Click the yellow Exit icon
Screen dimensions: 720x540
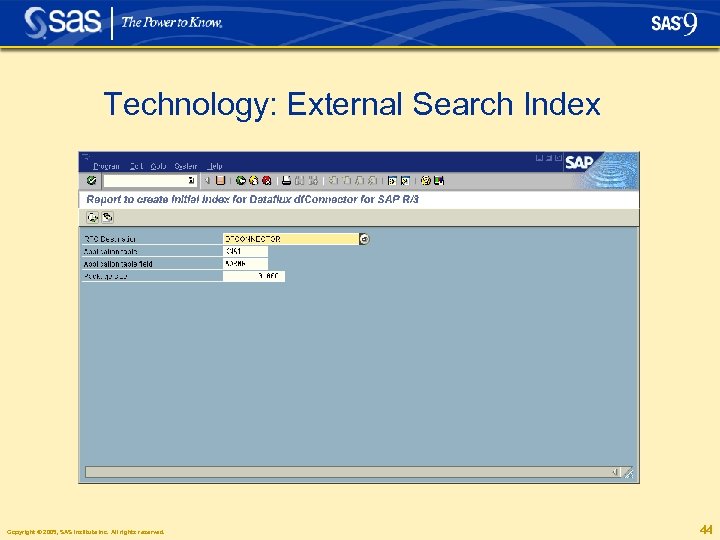pos(253,180)
